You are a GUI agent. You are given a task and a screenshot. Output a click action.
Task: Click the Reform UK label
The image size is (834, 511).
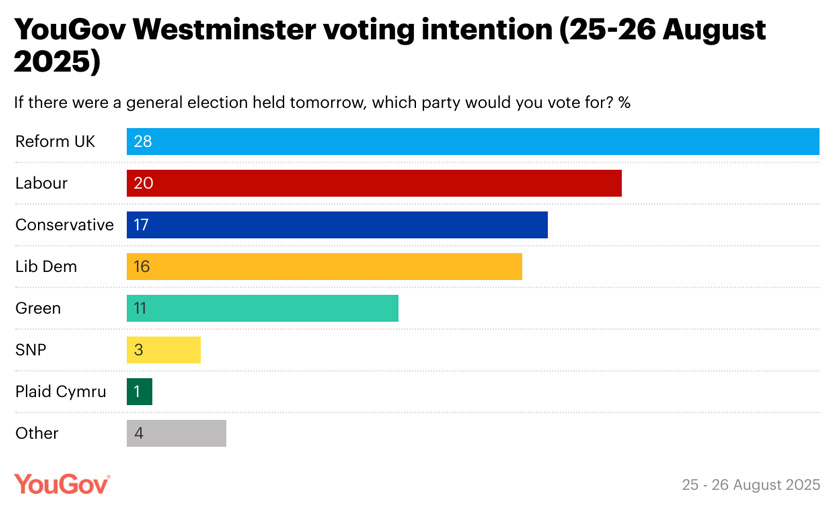pyautogui.click(x=55, y=141)
